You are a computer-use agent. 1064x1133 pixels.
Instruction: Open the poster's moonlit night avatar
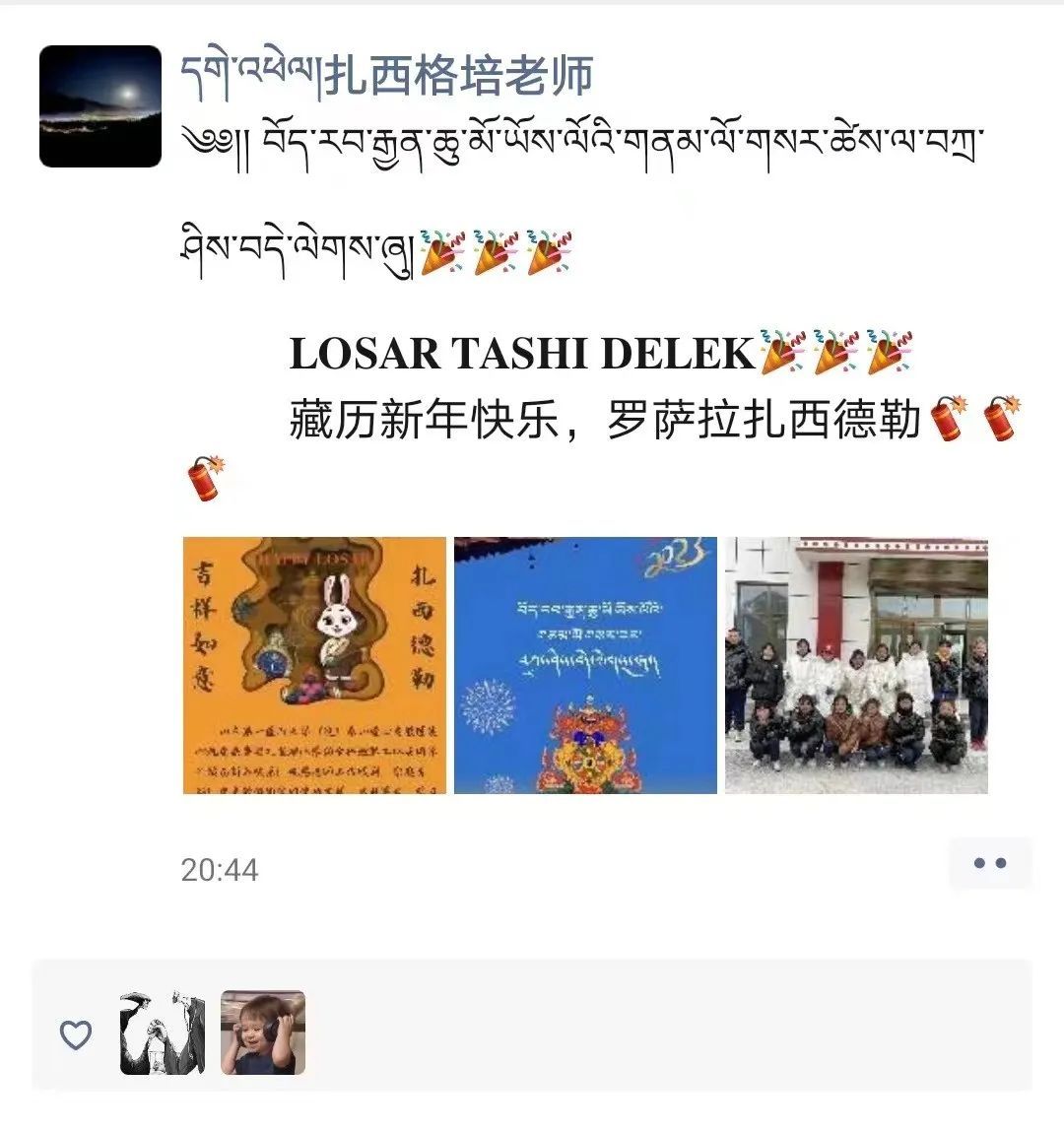(x=100, y=106)
